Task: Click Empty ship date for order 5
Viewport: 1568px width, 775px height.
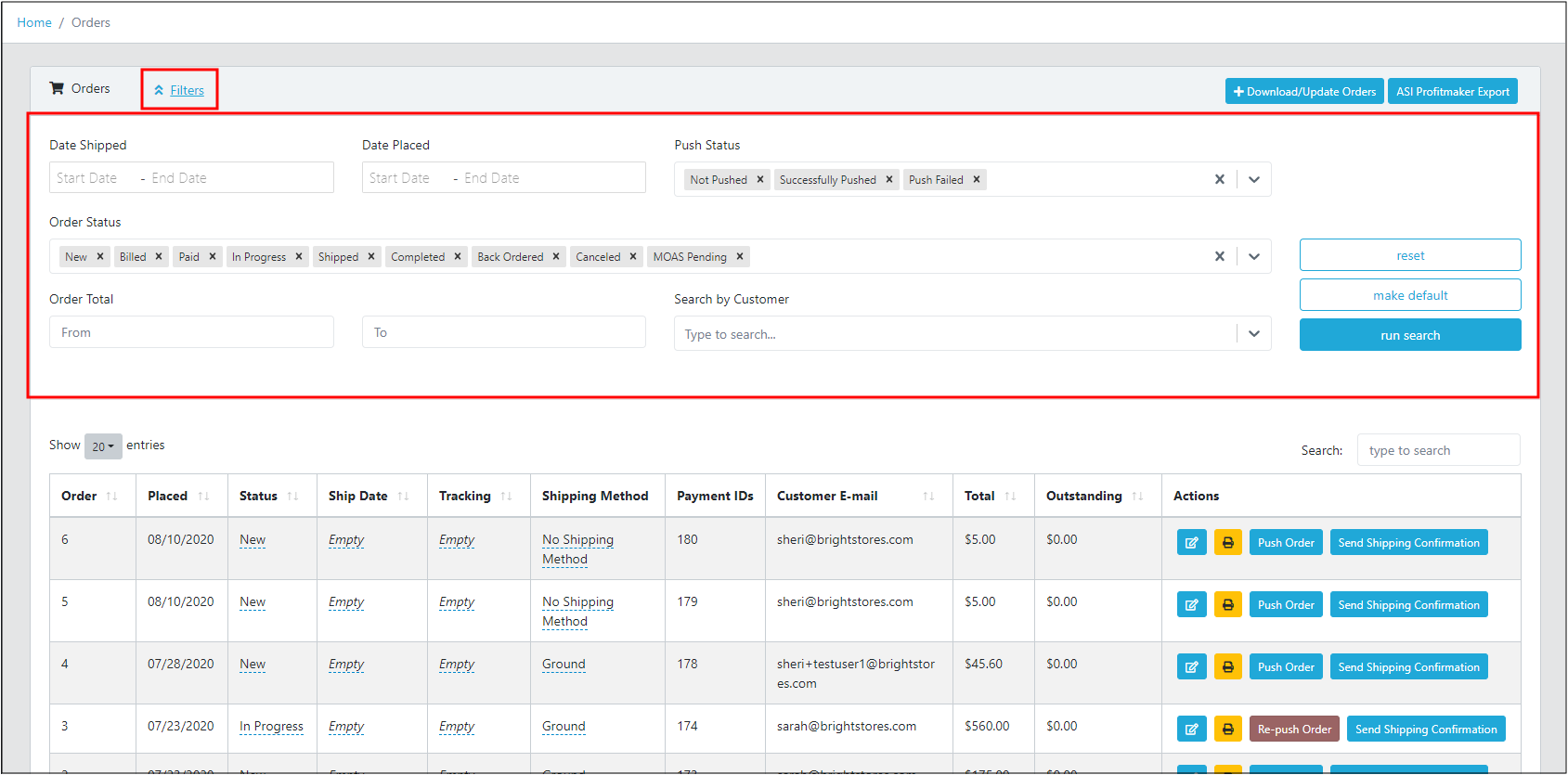Action: [x=346, y=602]
